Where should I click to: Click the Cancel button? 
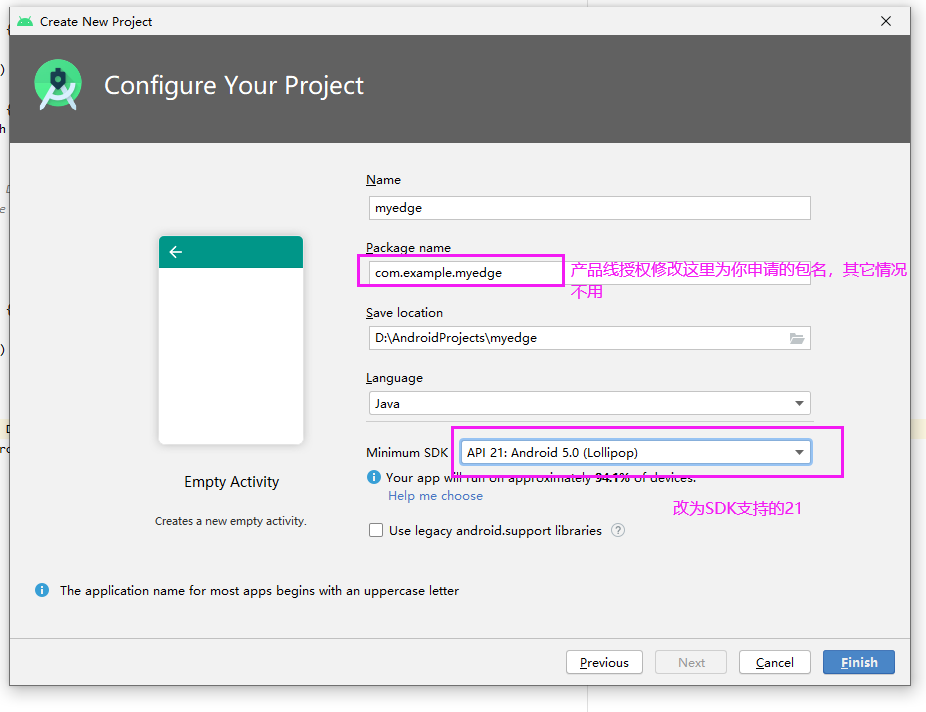tap(774, 662)
